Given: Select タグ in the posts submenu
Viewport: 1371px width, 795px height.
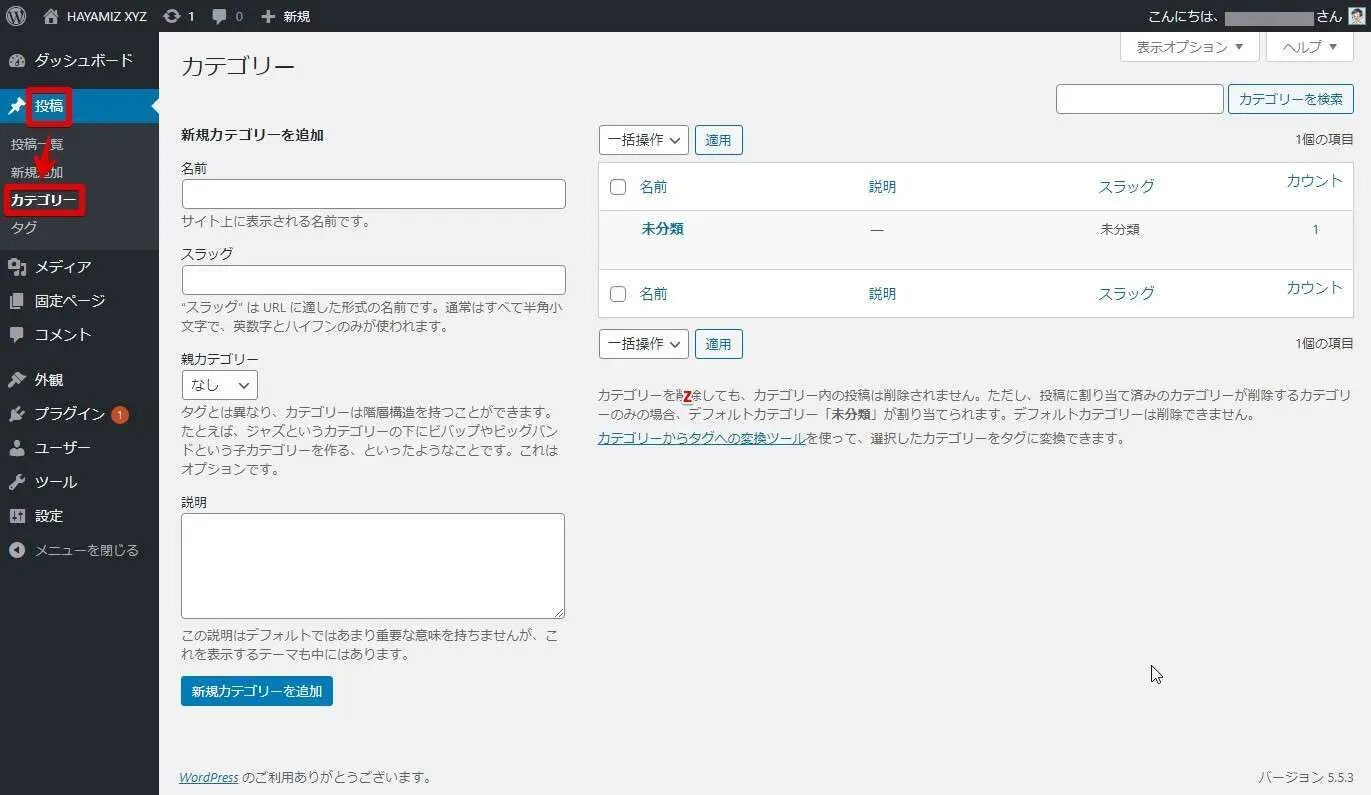Looking at the screenshot, I should (24, 228).
